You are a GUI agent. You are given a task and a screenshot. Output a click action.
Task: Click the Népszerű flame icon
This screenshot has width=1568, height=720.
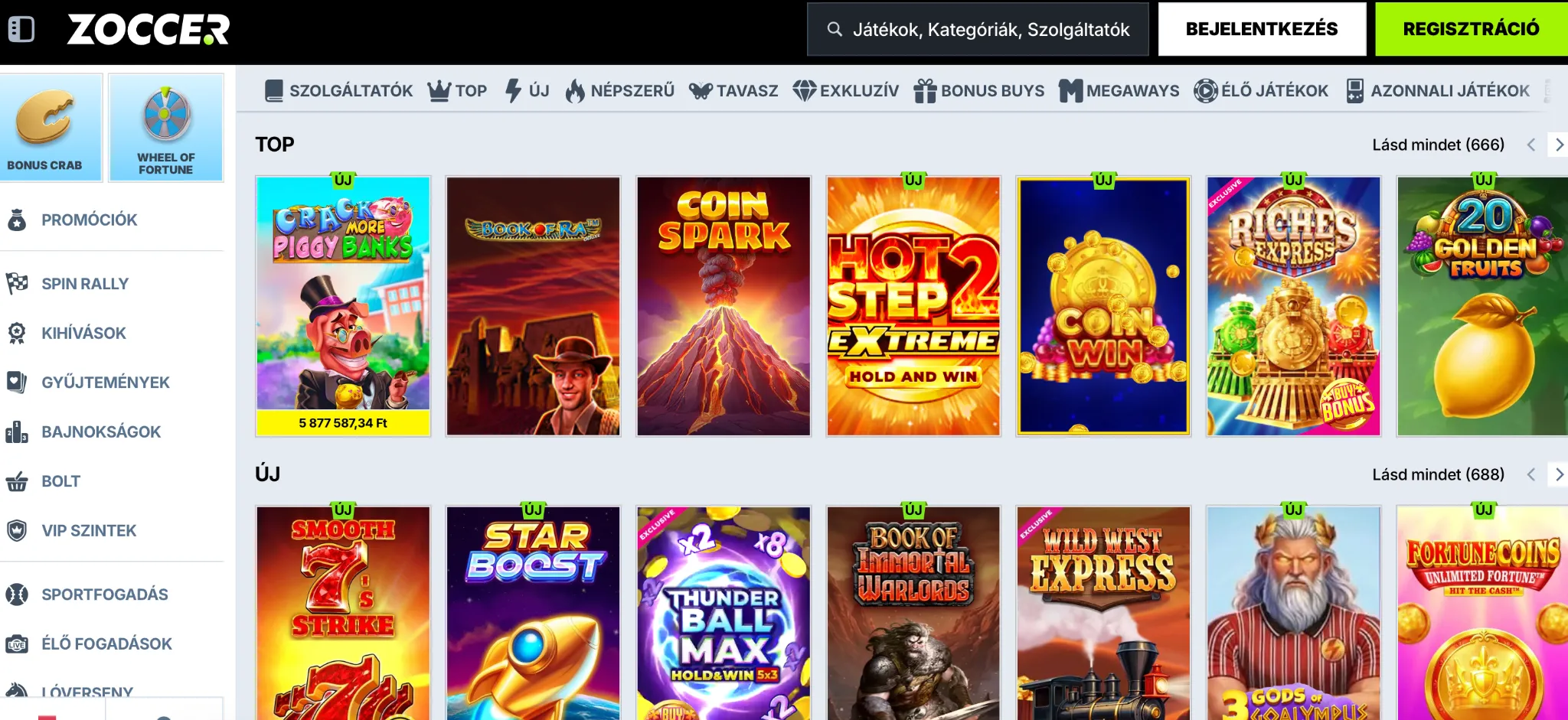pyautogui.click(x=575, y=91)
